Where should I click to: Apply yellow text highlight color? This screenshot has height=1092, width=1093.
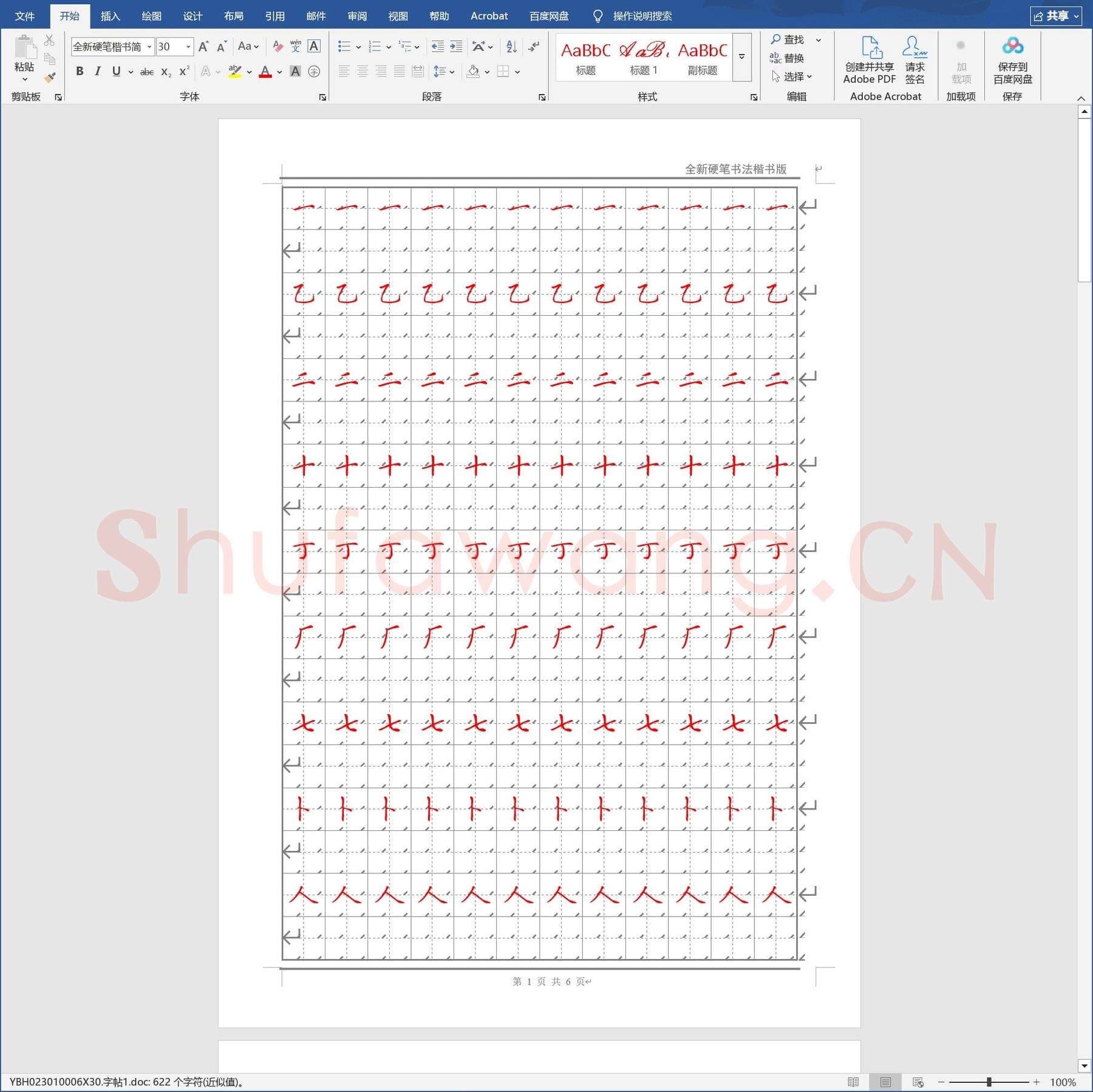(235, 72)
